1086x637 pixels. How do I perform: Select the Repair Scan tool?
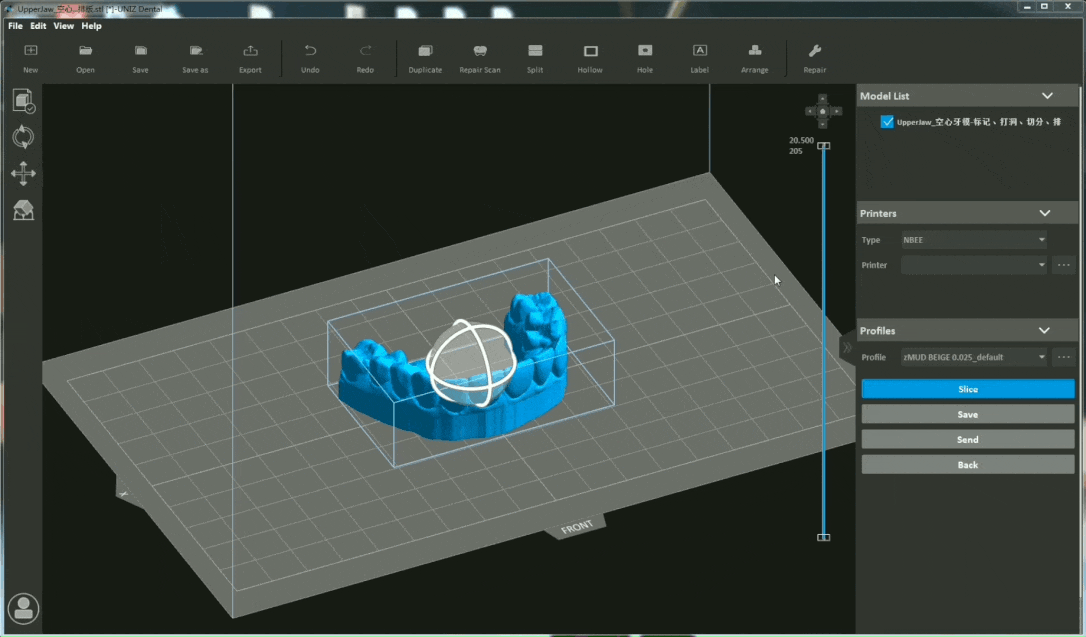click(x=480, y=52)
